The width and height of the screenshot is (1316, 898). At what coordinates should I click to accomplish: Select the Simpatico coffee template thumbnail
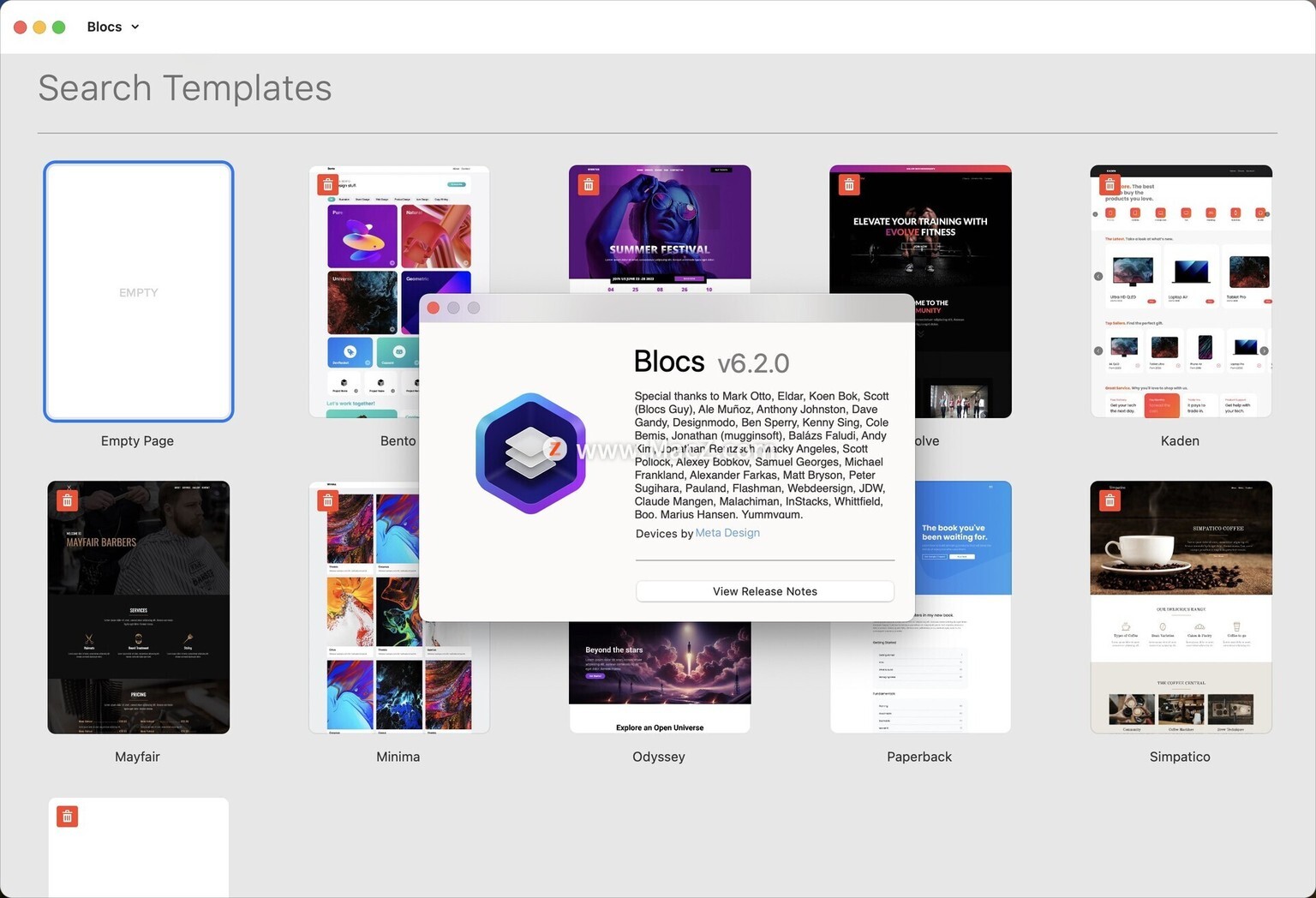(x=1181, y=608)
